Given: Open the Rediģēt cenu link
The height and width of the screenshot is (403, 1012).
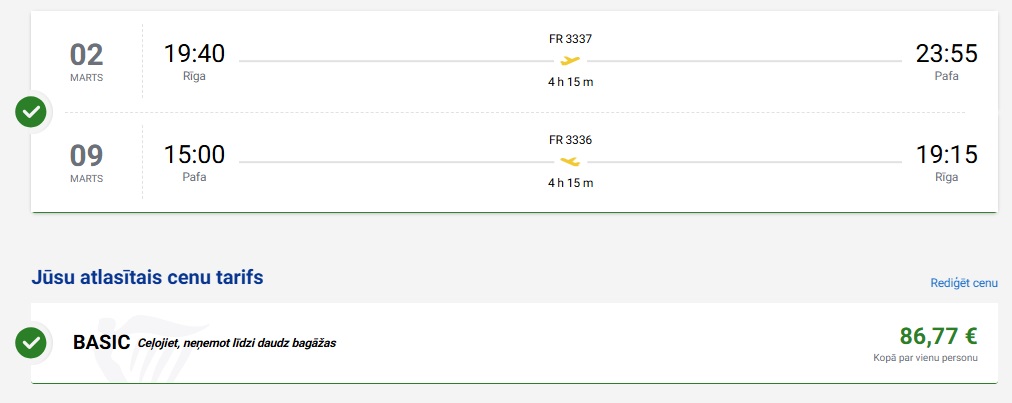Looking at the screenshot, I should click(964, 283).
